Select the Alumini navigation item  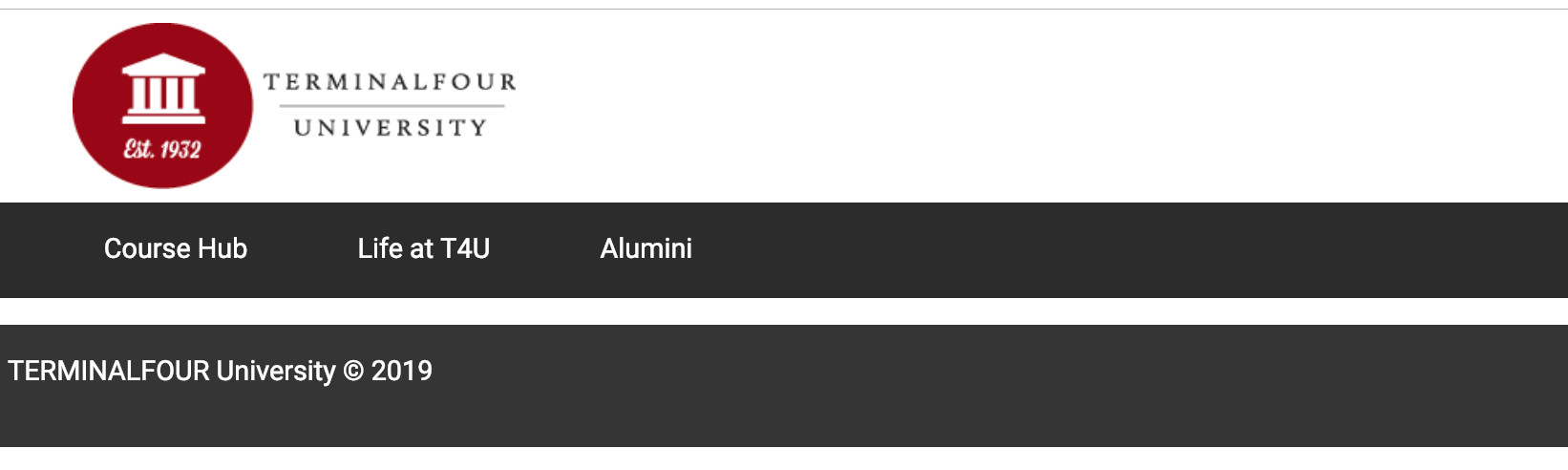pos(646,248)
